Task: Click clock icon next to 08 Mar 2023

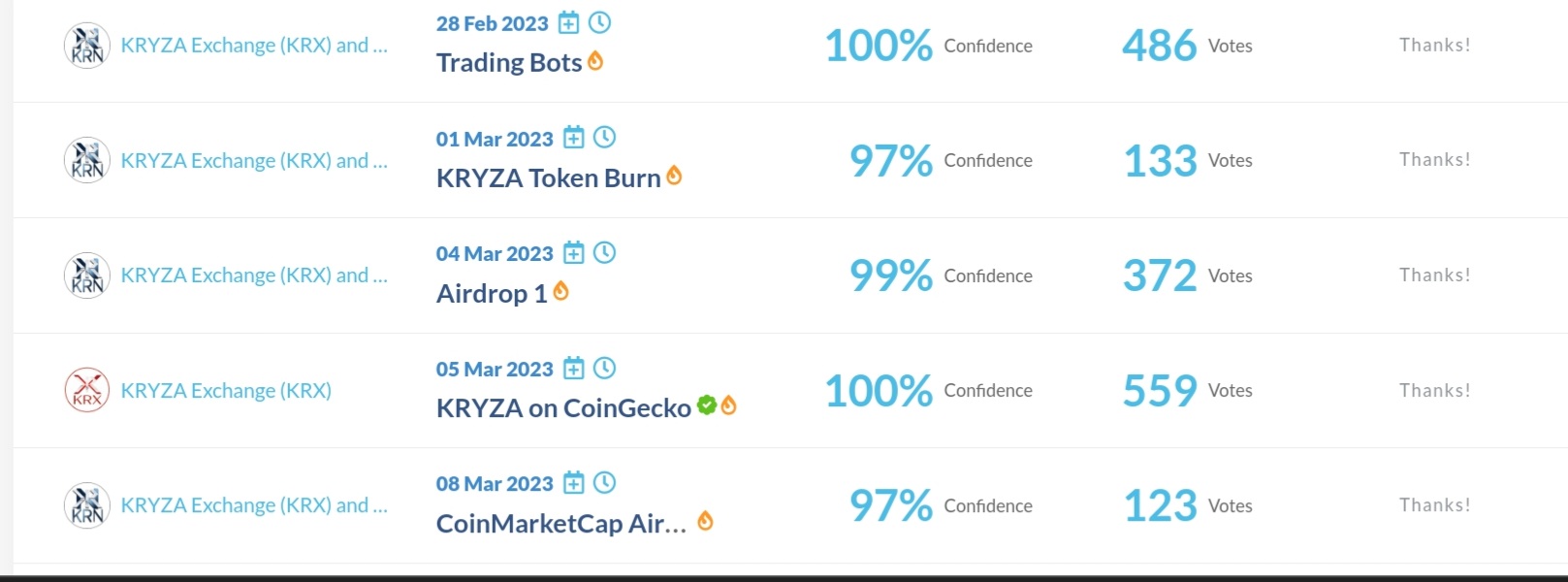Action: [604, 482]
